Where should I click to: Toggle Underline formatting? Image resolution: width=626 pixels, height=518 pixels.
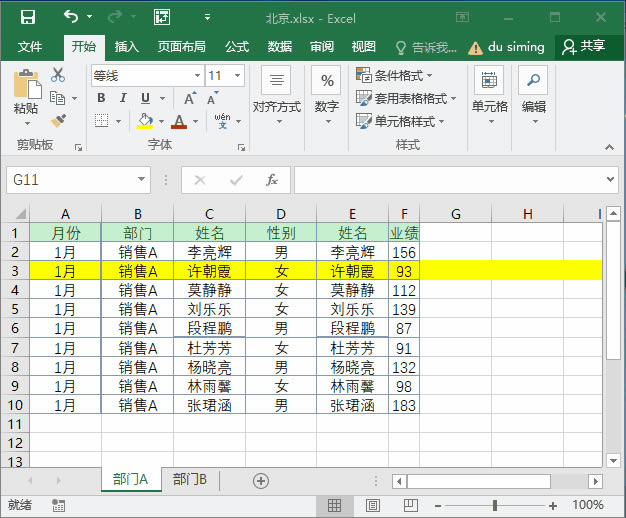(x=145, y=98)
